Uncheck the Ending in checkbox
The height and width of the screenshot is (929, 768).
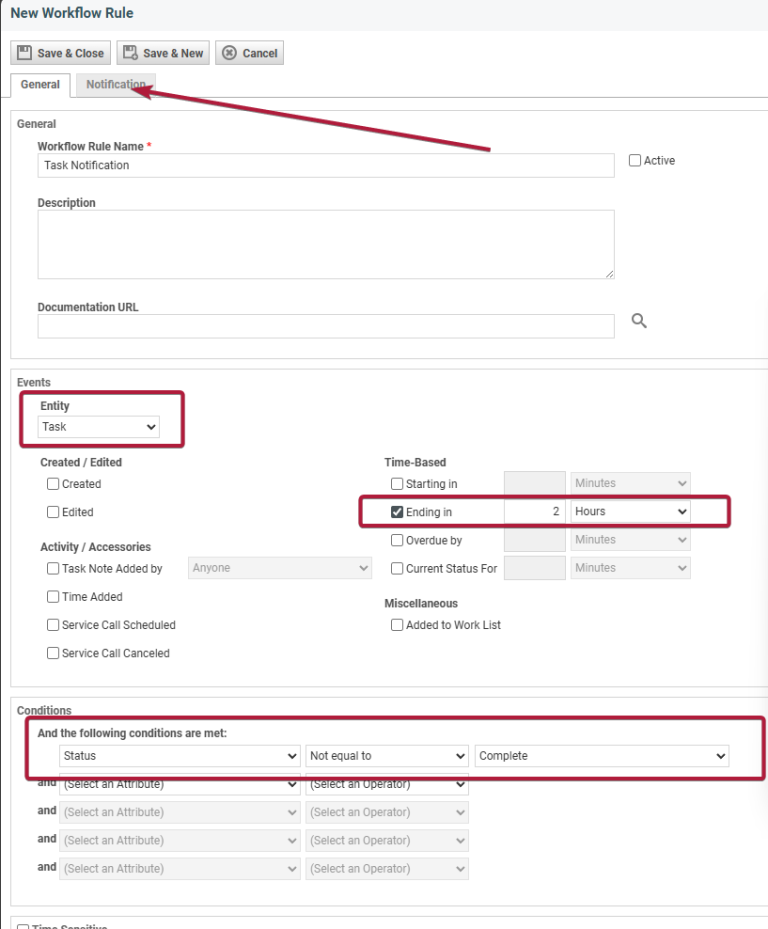click(x=396, y=511)
